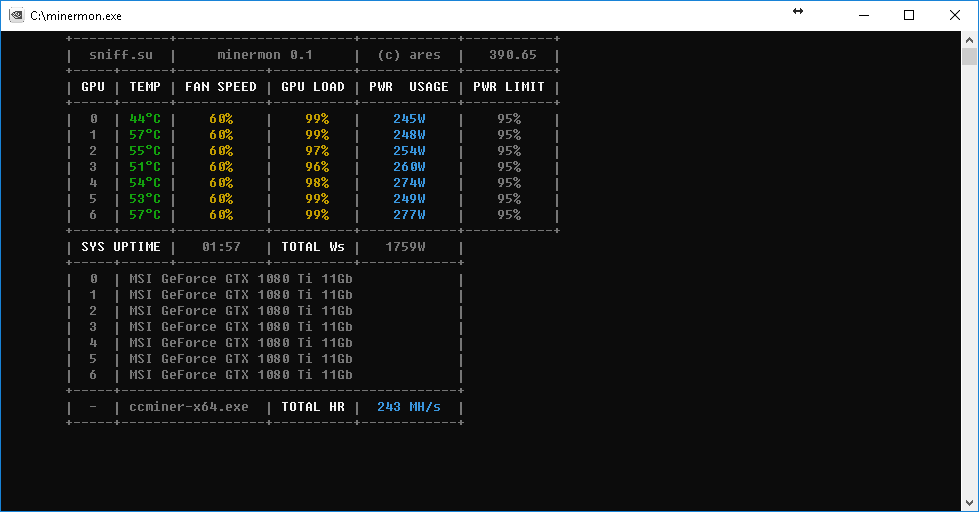Click GPU 0 temperature '44°C'
979x512 pixels.
pos(145,119)
